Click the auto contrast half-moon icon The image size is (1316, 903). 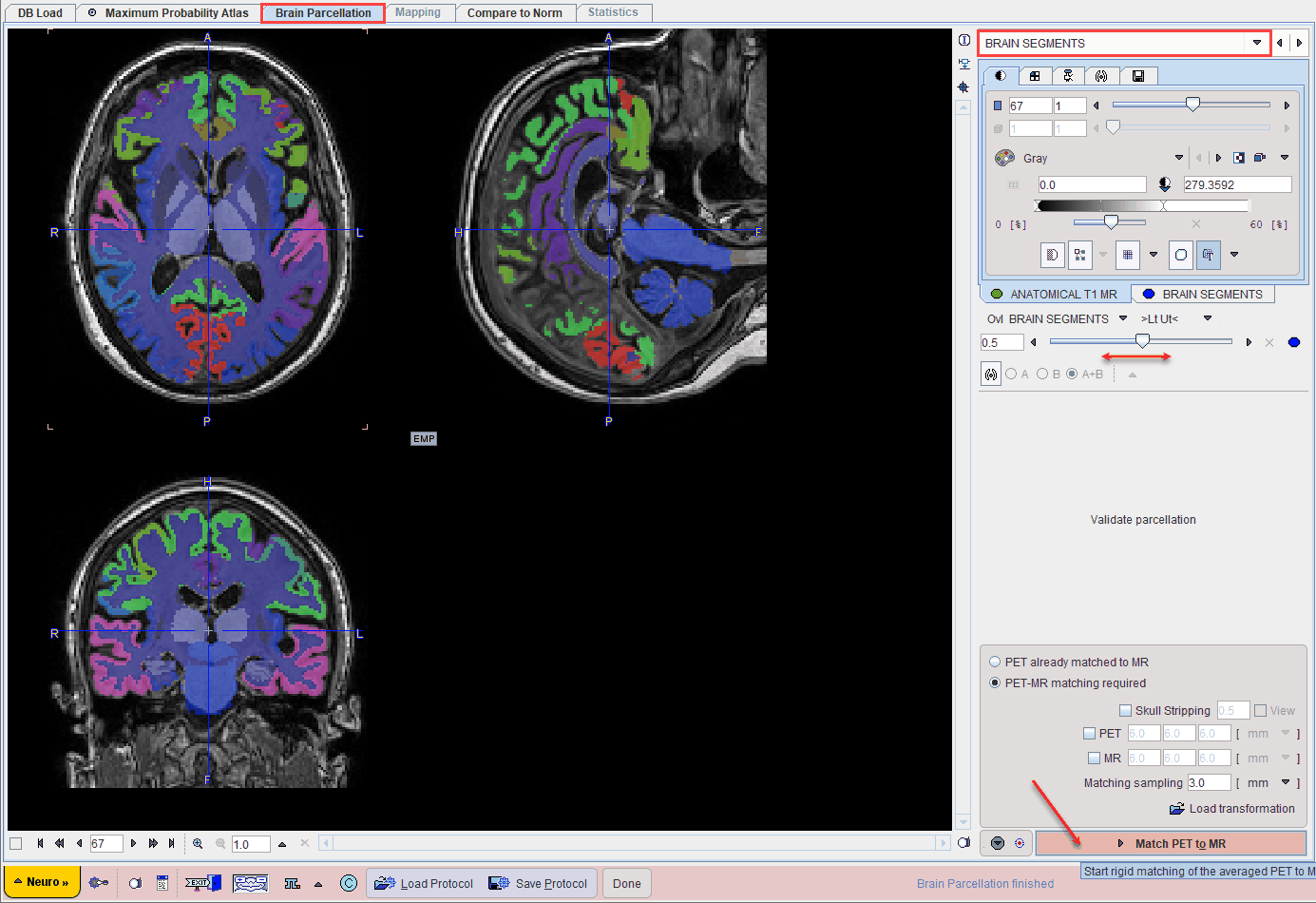pos(1165,184)
